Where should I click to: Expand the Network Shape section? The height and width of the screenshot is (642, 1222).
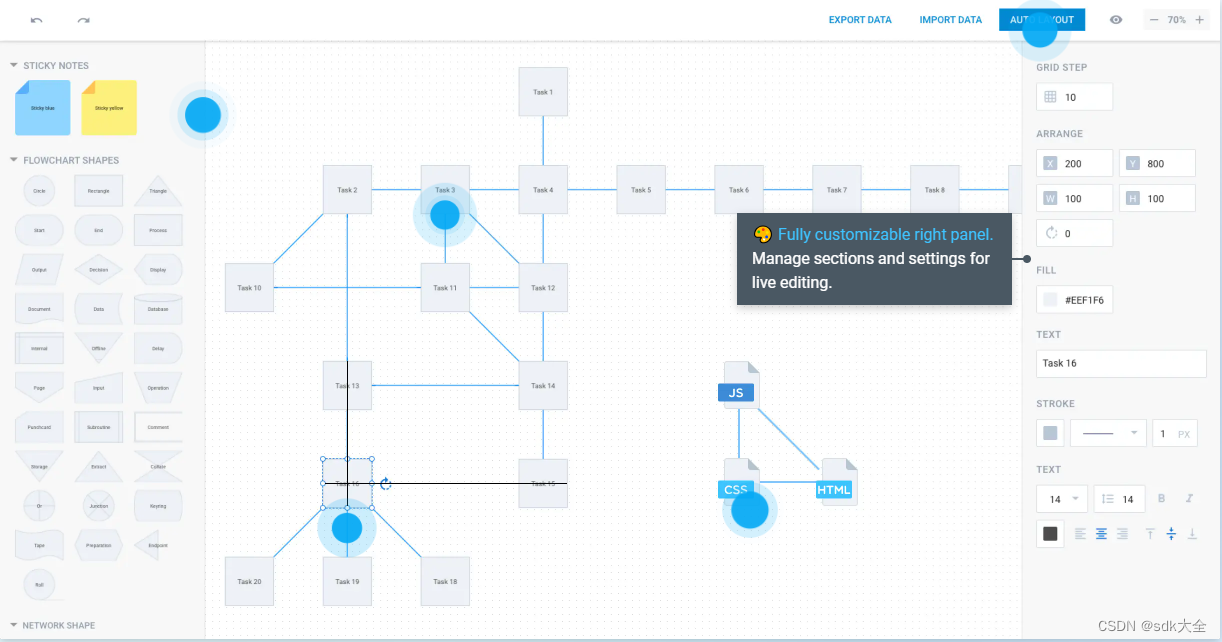pos(12,625)
